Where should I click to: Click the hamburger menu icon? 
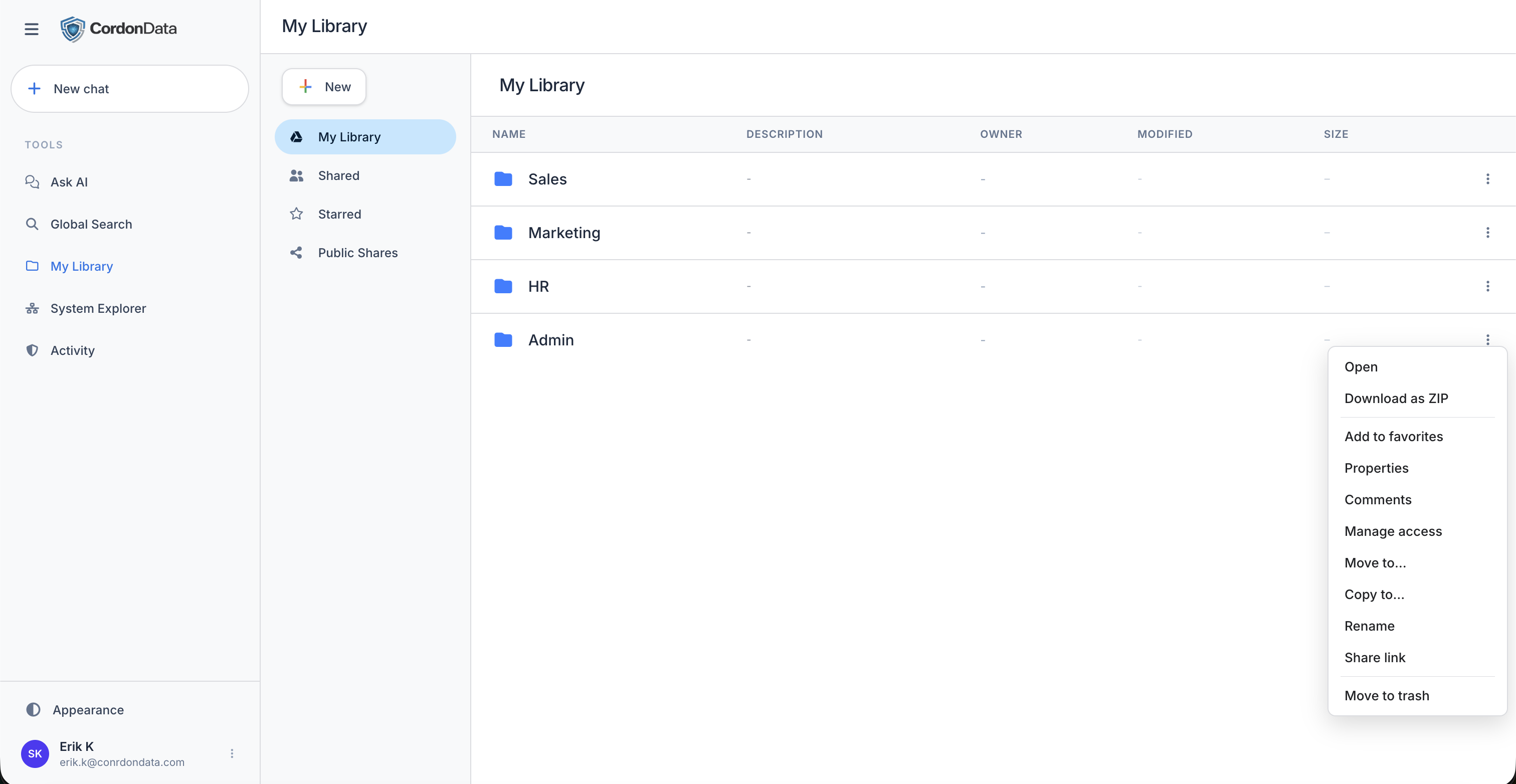[x=31, y=29]
